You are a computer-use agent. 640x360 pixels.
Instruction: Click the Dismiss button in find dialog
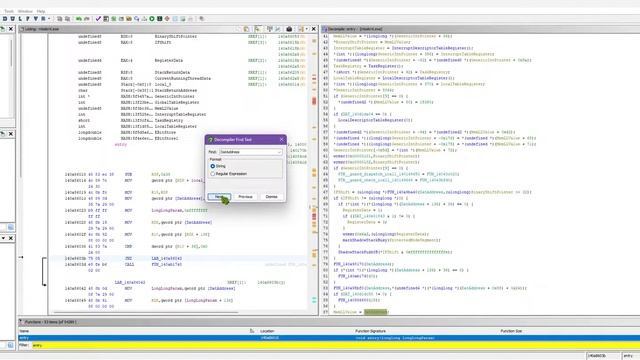(271, 197)
